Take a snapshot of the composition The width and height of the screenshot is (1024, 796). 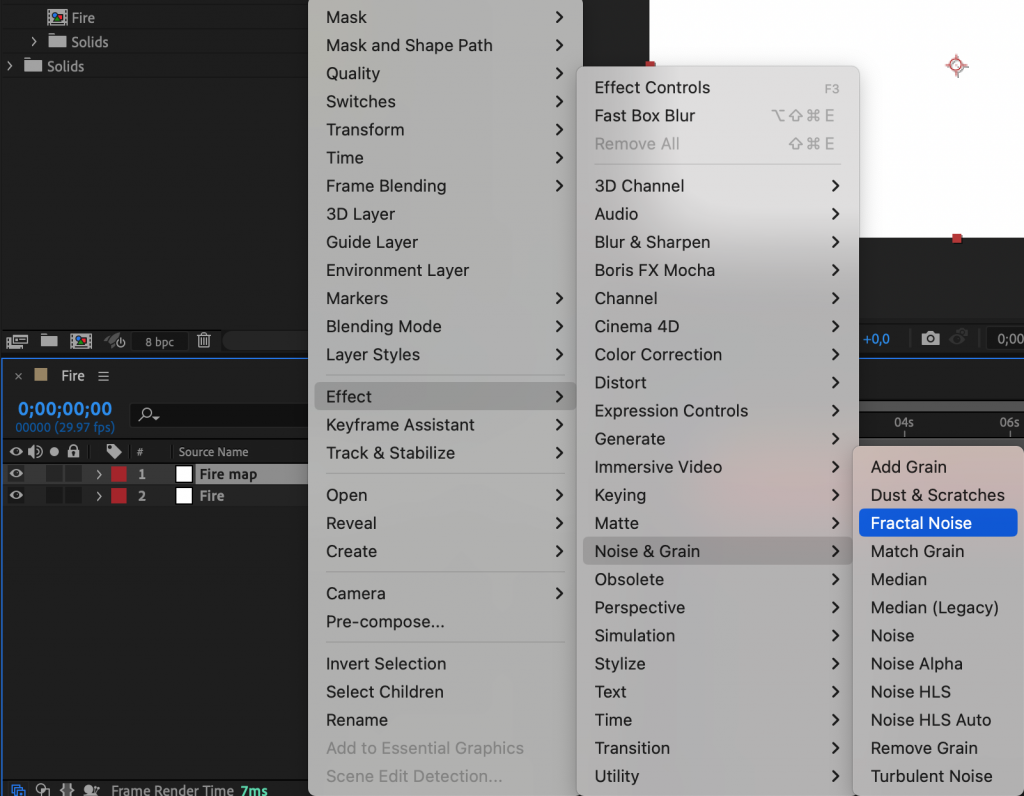coord(930,338)
